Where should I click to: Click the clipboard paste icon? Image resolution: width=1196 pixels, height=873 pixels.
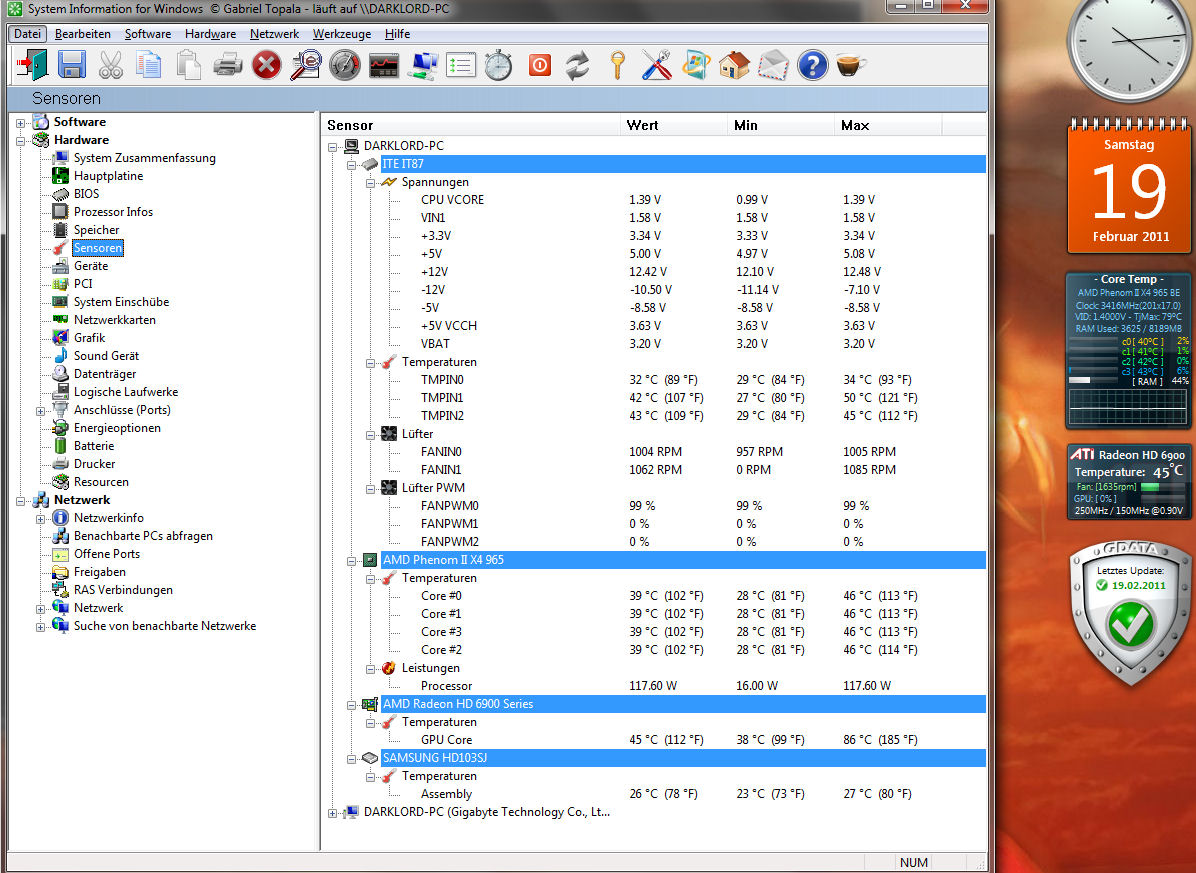[x=188, y=65]
